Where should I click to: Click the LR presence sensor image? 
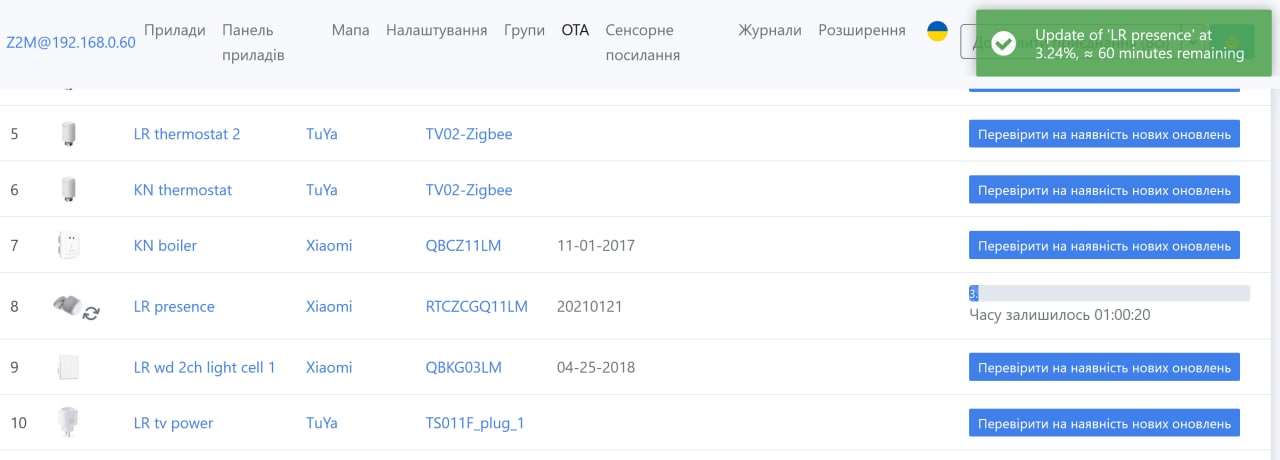pos(66,305)
